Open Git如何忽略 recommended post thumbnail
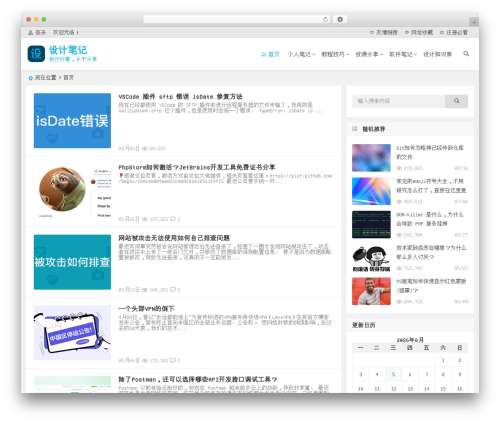The width and height of the screenshot is (500, 423). click(x=371, y=158)
